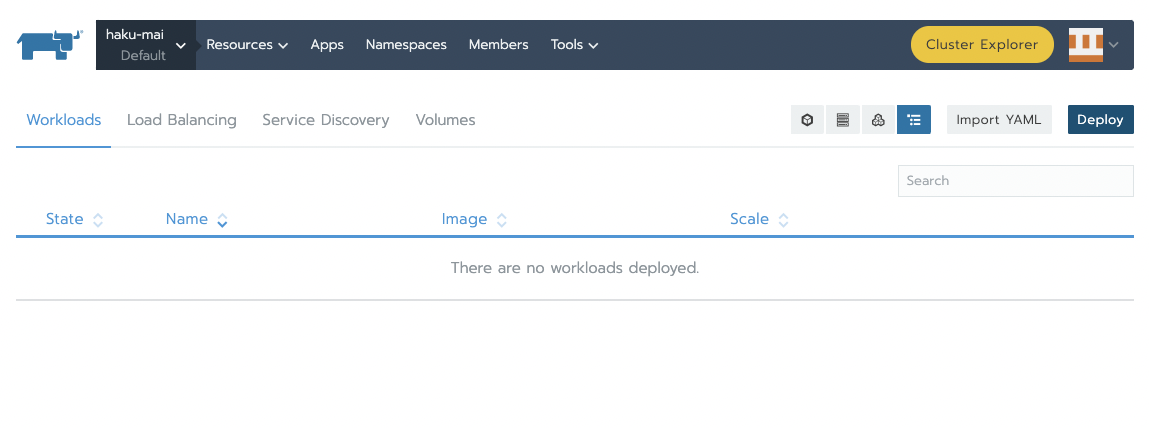
Task: Open the Service Discovery tab
Action: (326, 120)
